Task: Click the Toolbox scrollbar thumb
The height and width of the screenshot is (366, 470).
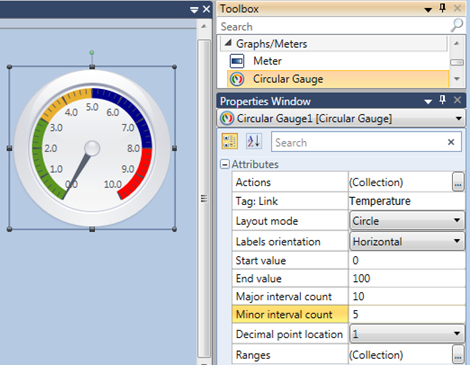Action: tap(457, 62)
